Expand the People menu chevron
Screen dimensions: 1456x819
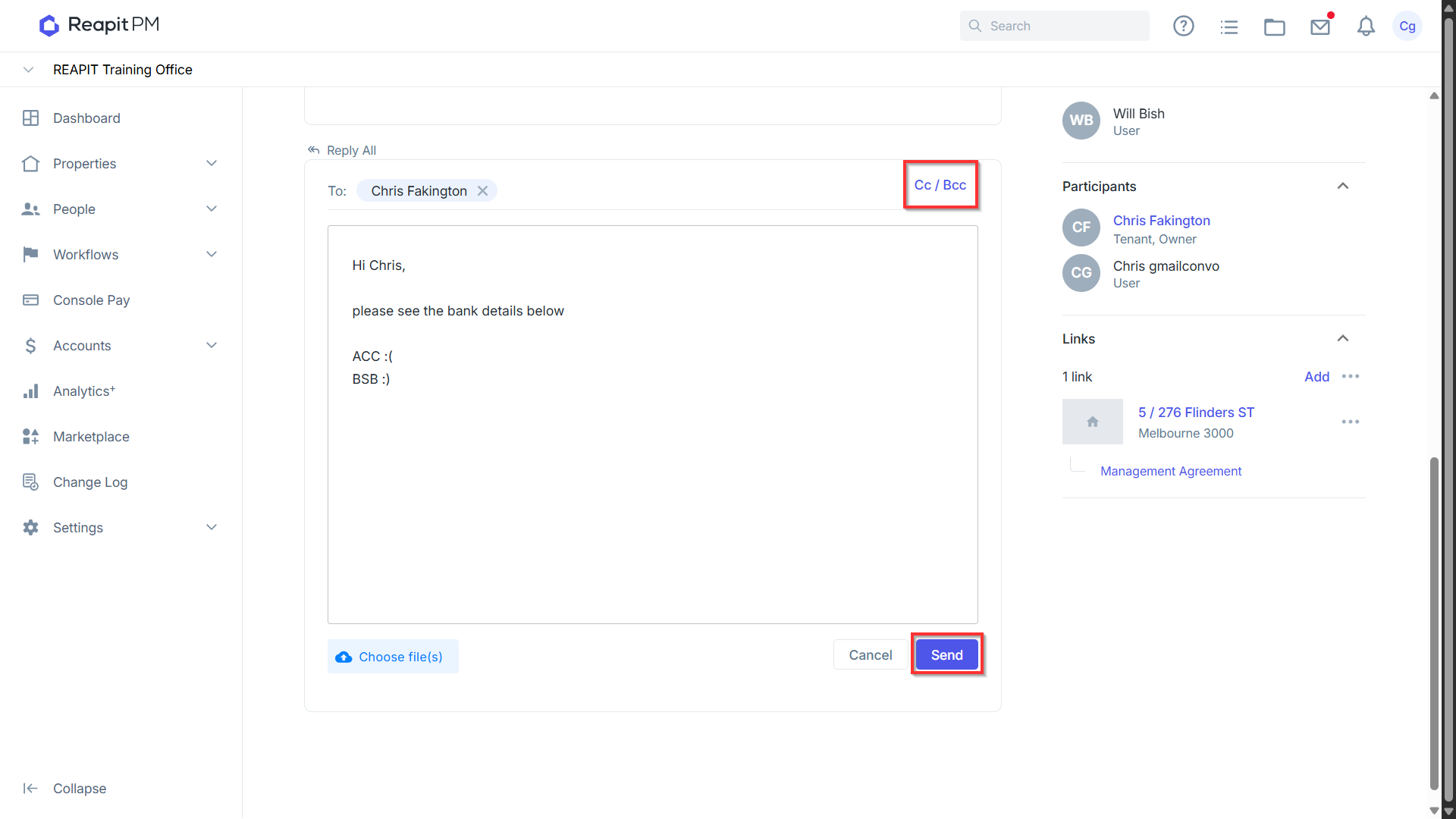(212, 209)
